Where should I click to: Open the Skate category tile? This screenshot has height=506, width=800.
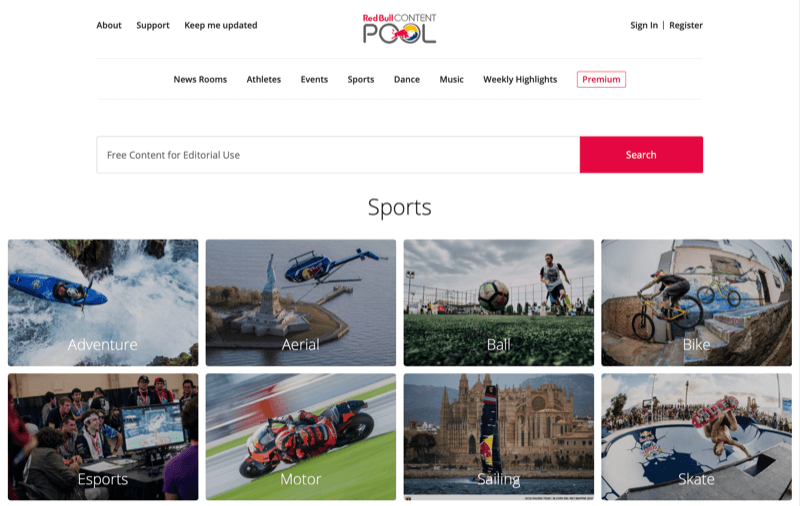click(696, 437)
